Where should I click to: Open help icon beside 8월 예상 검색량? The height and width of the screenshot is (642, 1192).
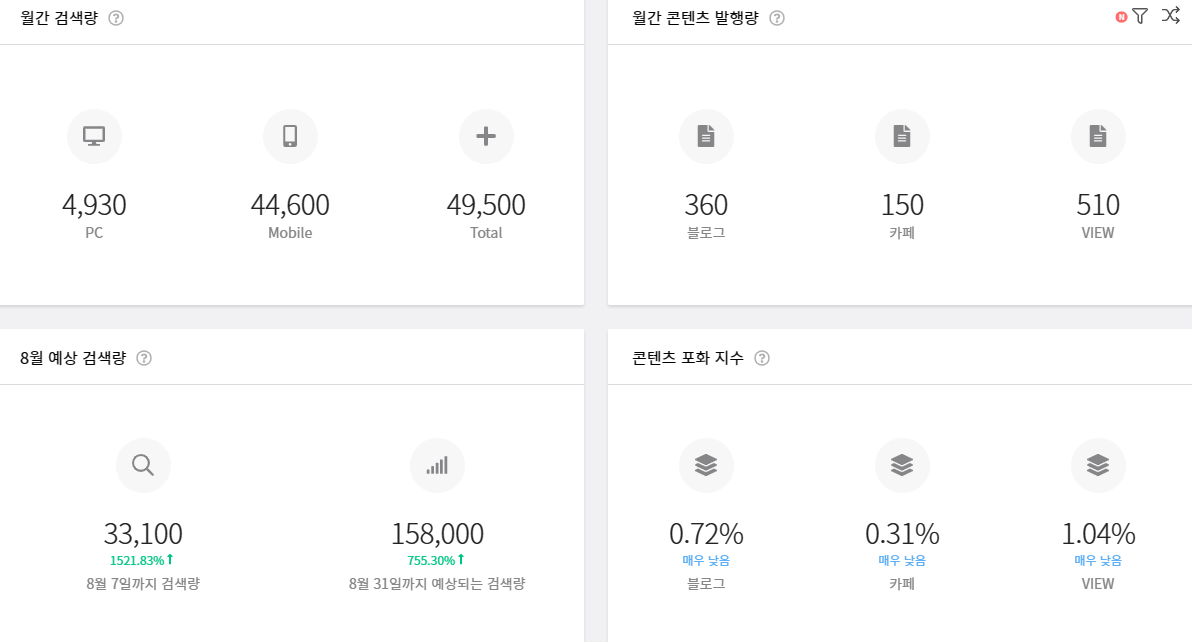(146, 358)
